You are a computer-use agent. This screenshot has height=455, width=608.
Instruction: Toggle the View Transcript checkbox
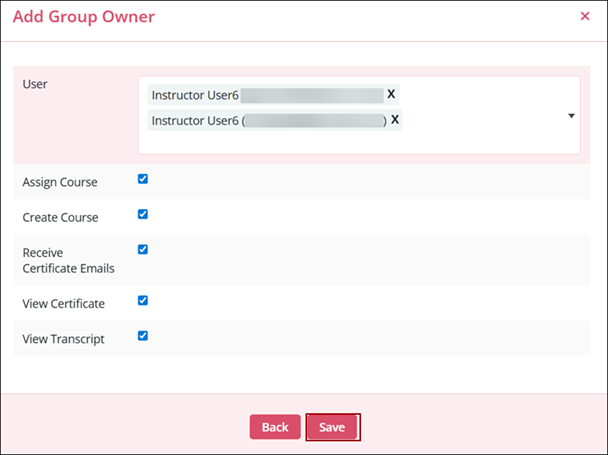tap(143, 336)
